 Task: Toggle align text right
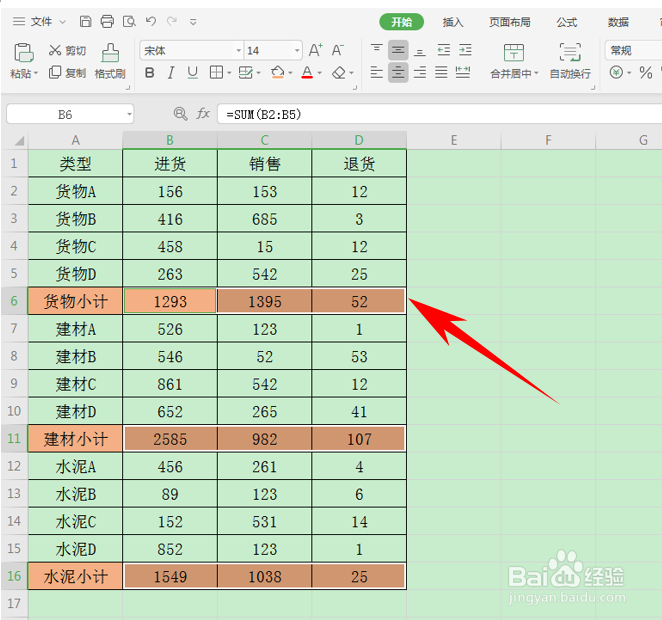coord(419,73)
